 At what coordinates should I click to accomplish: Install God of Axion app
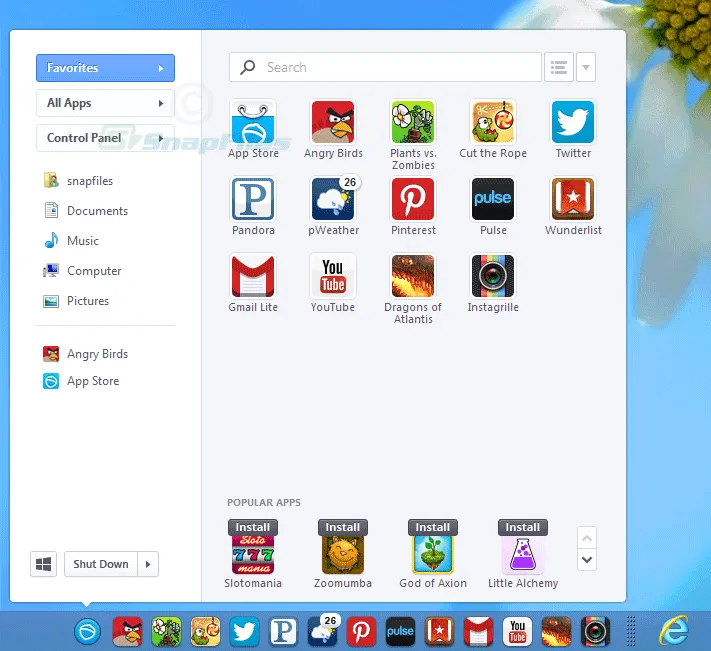point(433,527)
